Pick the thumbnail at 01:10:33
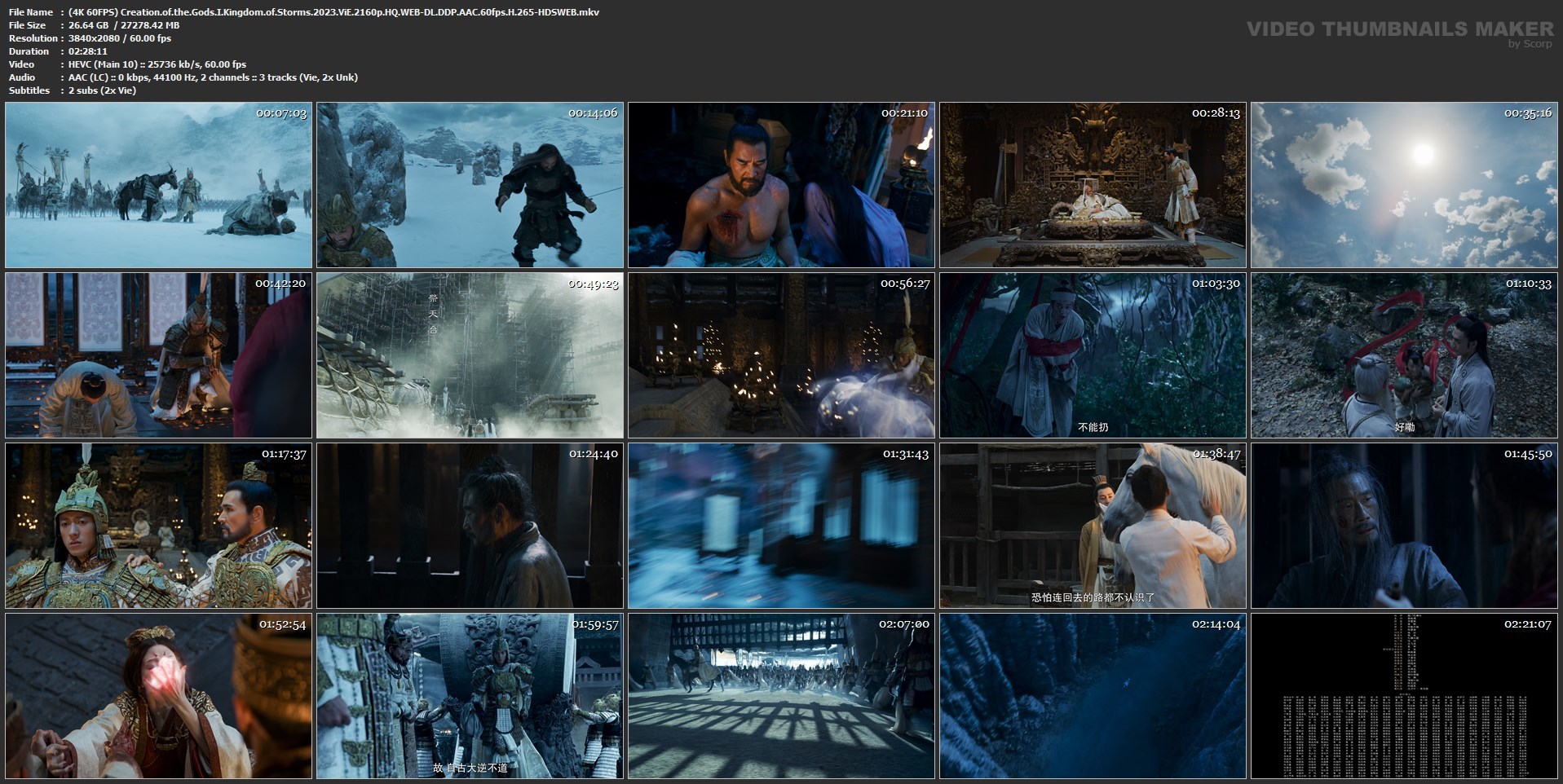 tap(1404, 355)
